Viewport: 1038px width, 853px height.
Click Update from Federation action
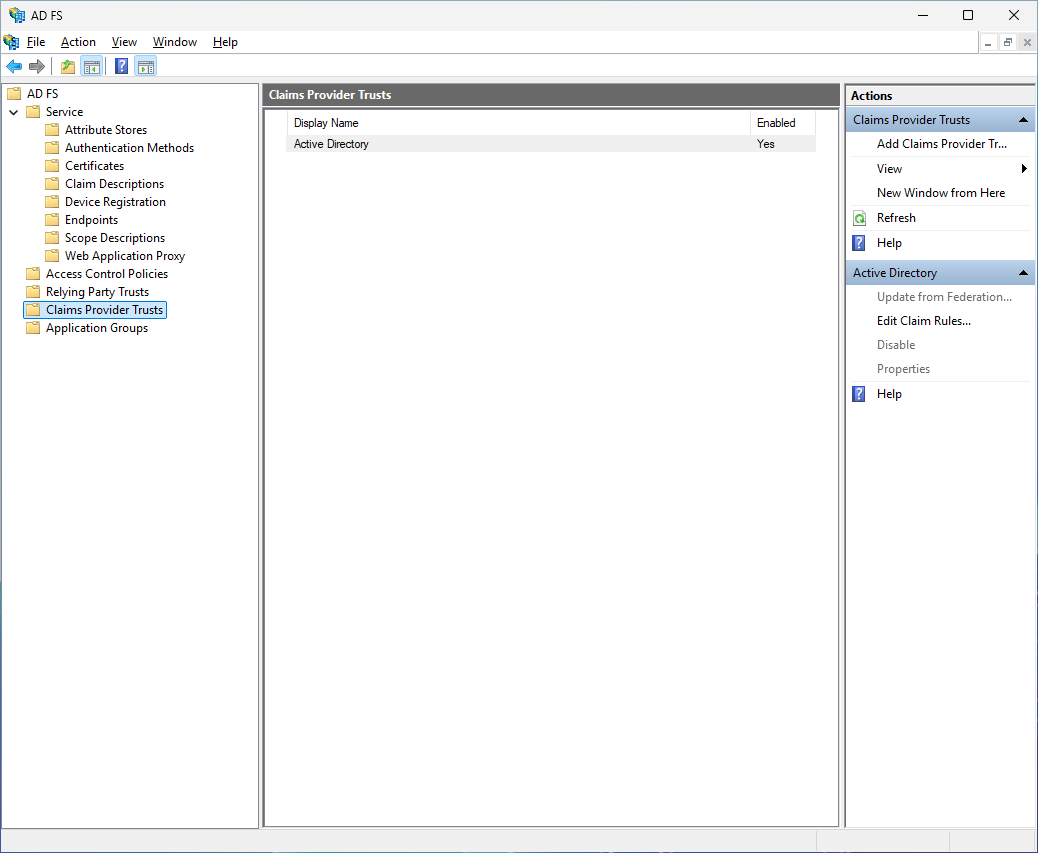[x=944, y=297]
